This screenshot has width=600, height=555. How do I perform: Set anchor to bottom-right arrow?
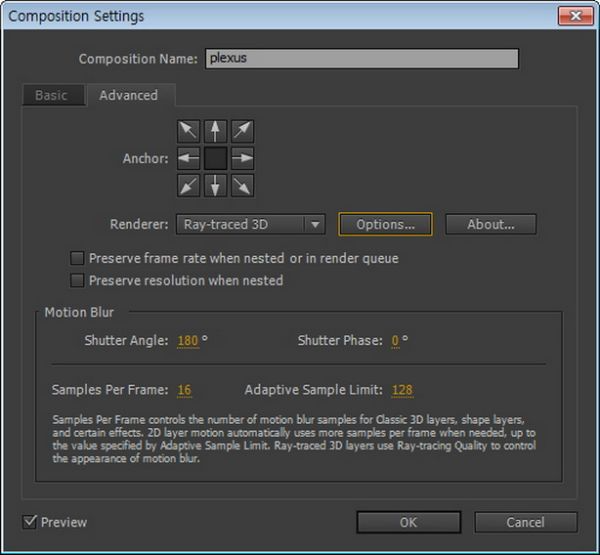pos(243,186)
